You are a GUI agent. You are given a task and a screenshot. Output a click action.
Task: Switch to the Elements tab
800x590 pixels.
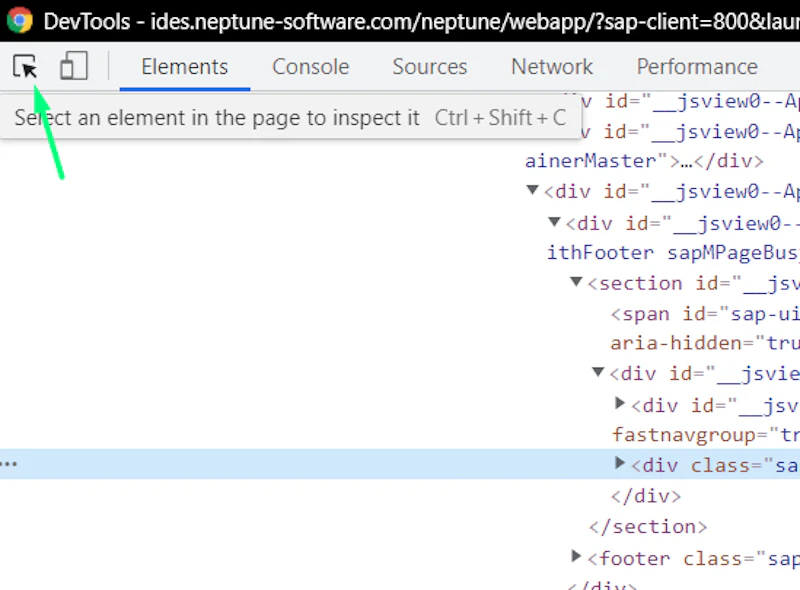click(185, 67)
